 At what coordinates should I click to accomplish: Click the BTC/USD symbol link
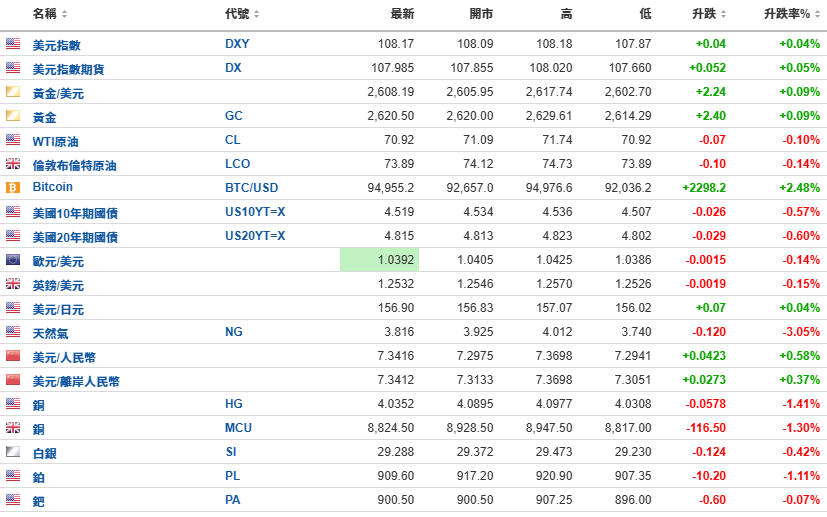pyautogui.click(x=251, y=188)
